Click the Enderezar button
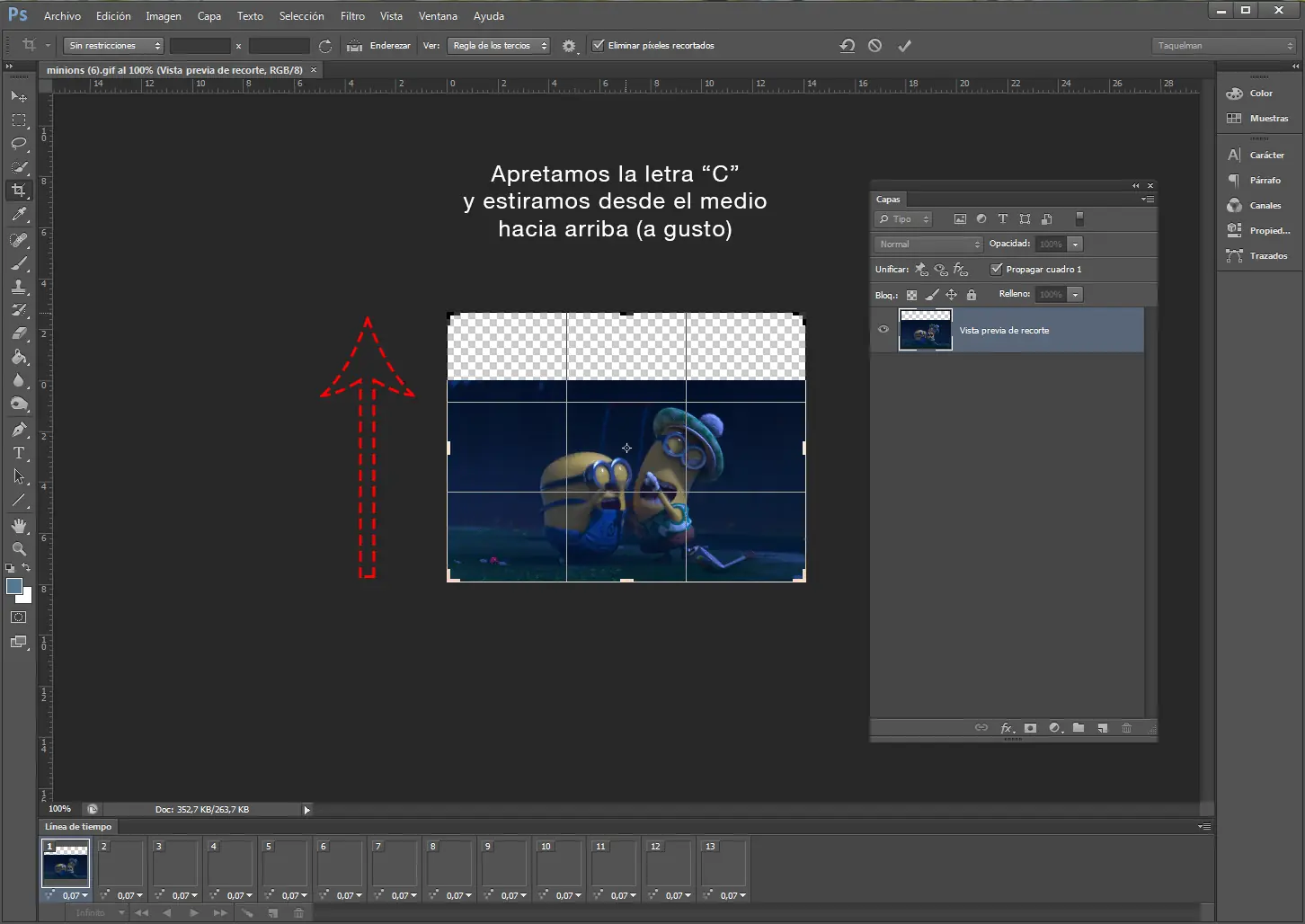The image size is (1305, 924). coord(380,46)
